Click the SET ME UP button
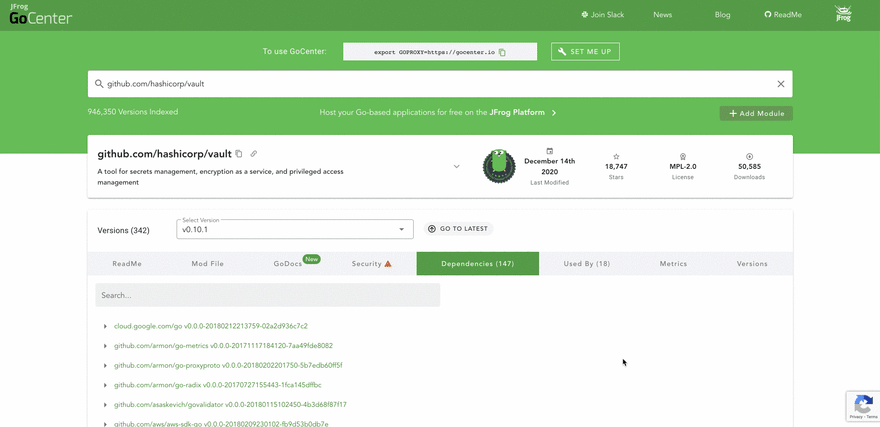 coord(585,52)
